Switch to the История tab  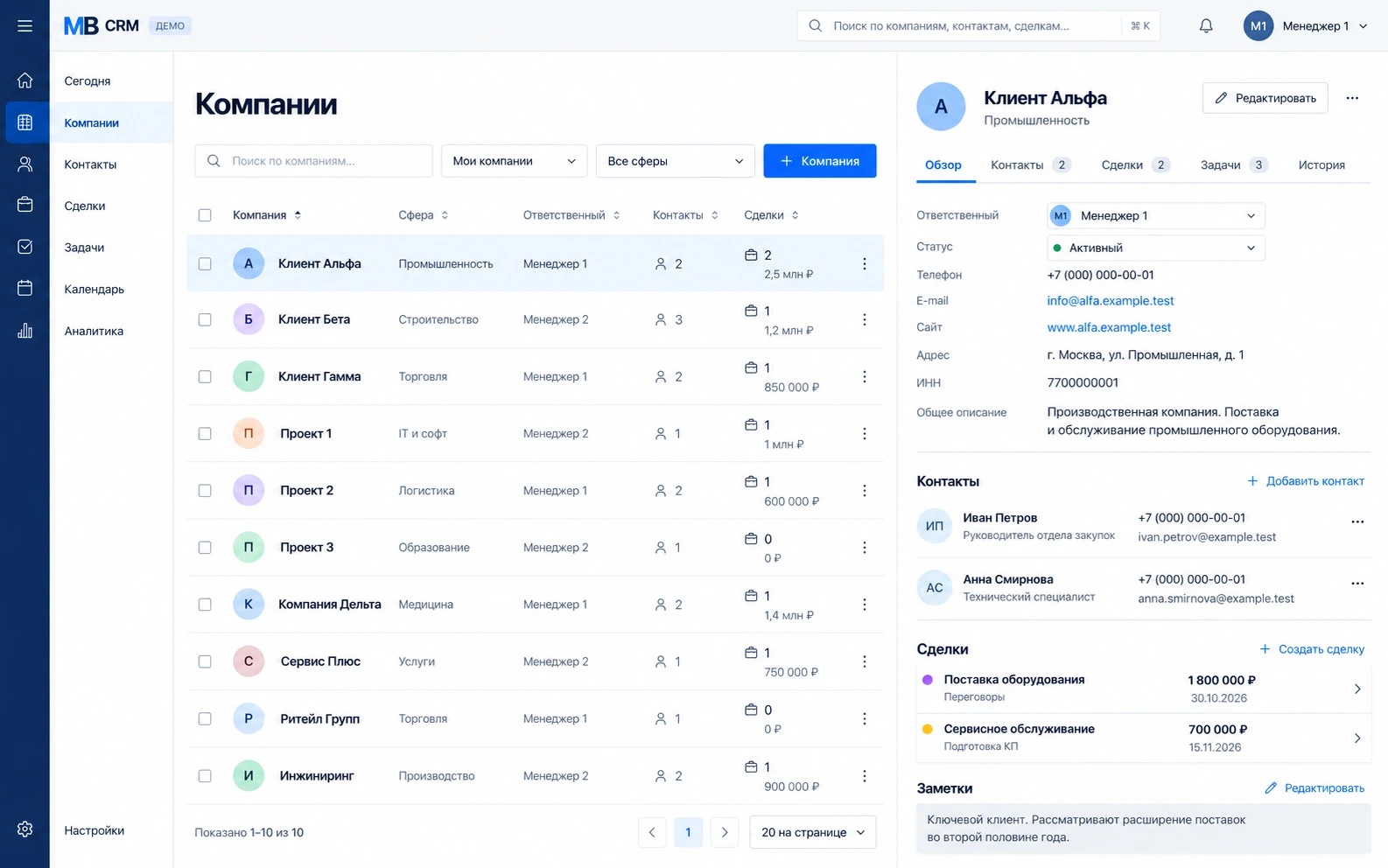pyautogui.click(x=1321, y=164)
